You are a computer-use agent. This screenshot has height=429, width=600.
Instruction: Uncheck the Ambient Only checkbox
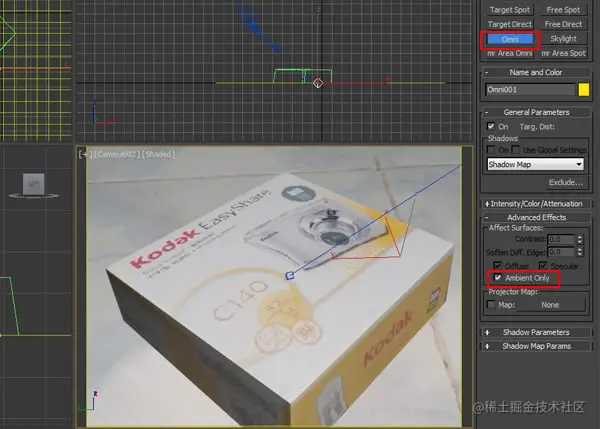point(497,278)
